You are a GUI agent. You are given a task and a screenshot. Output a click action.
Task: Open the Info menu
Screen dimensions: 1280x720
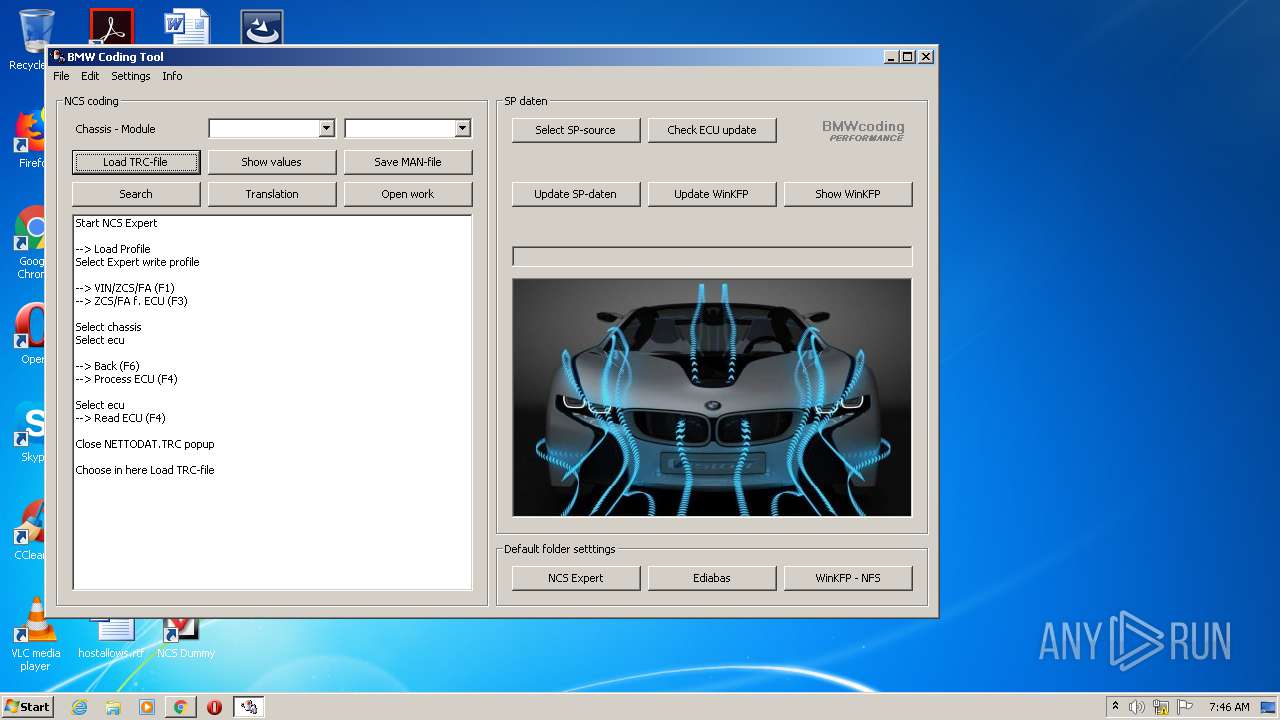click(172, 76)
